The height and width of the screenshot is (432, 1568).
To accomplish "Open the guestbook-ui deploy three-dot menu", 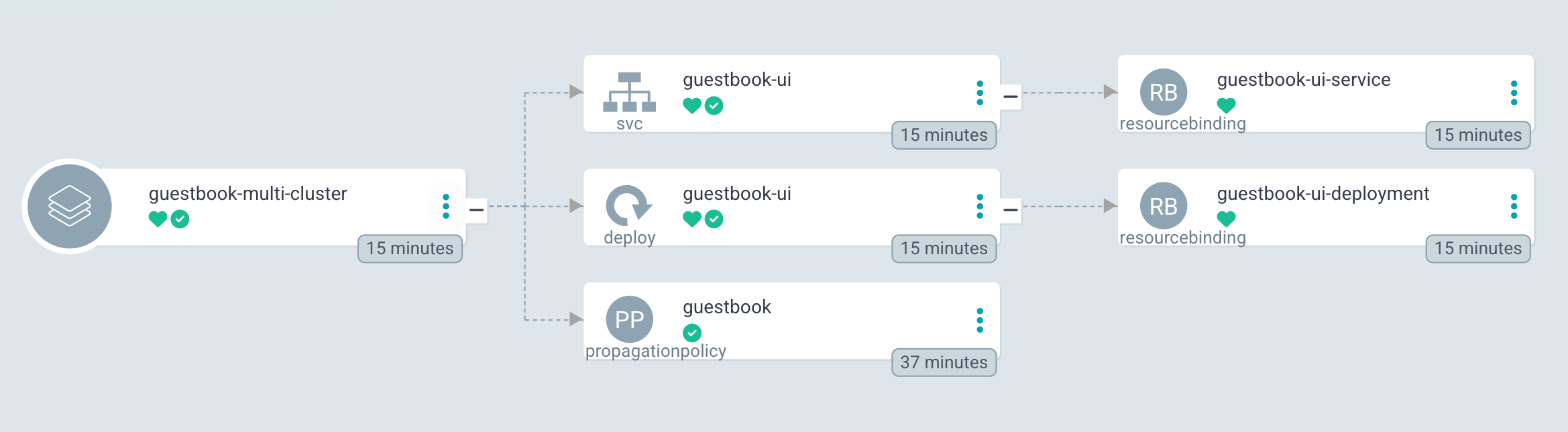I will pos(980,206).
